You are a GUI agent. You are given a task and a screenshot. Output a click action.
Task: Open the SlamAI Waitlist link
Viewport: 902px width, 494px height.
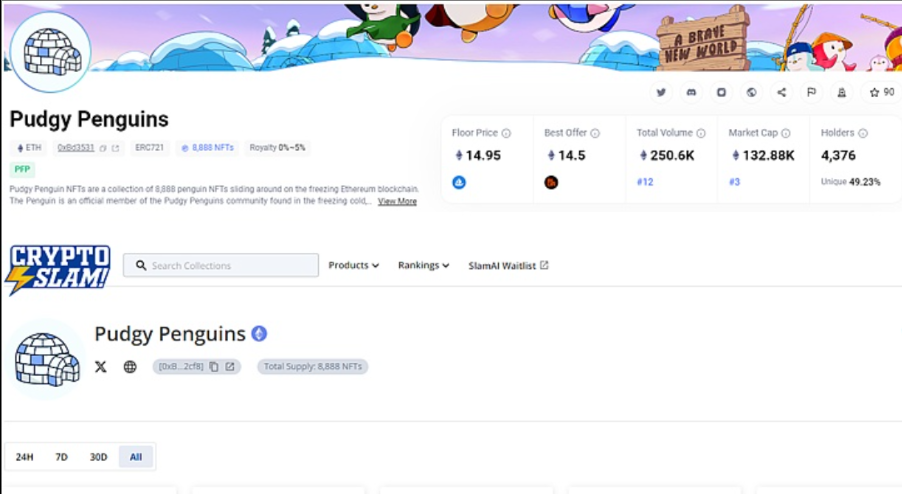click(509, 265)
